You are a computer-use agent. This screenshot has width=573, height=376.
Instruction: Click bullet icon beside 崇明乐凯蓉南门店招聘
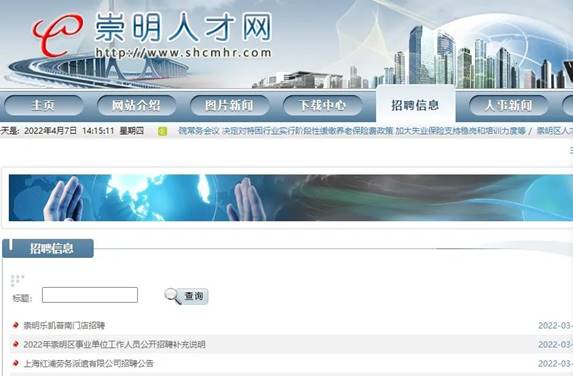(15, 325)
